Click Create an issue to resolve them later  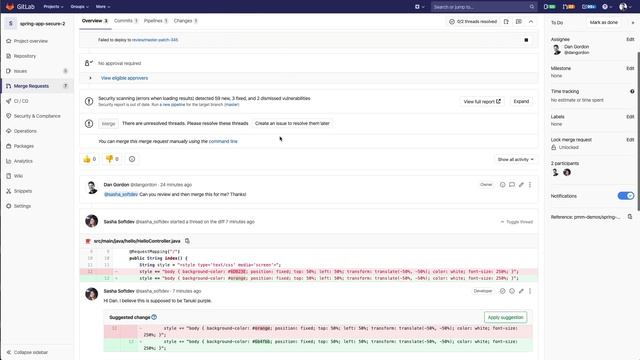(x=292, y=123)
